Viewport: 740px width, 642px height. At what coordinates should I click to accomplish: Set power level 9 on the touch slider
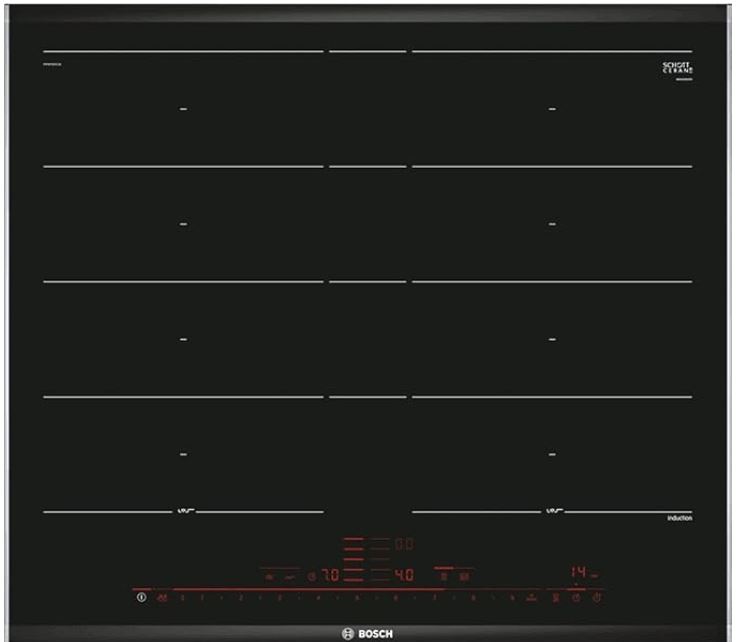click(512, 598)
